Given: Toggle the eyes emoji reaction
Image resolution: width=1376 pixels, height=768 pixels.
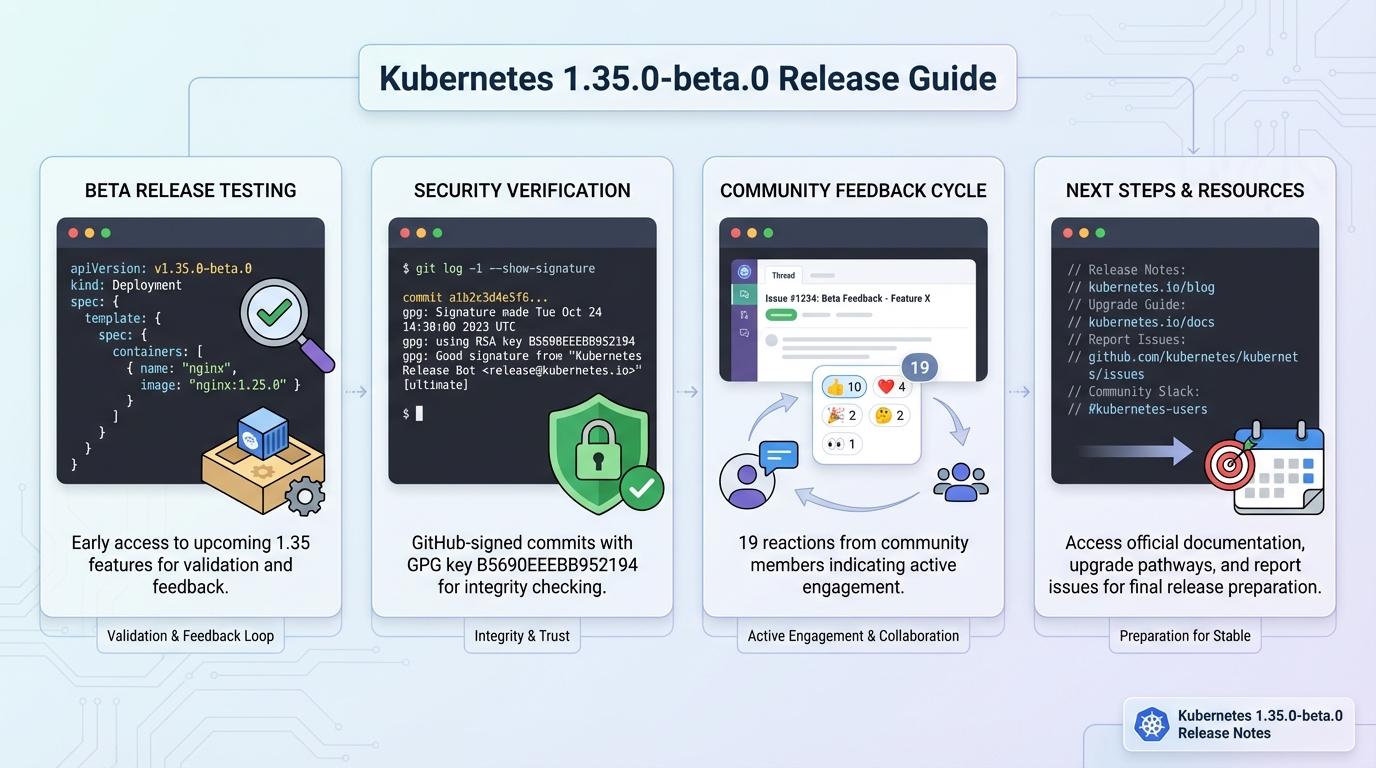Looking at the screenshot, I should point(841,443).
